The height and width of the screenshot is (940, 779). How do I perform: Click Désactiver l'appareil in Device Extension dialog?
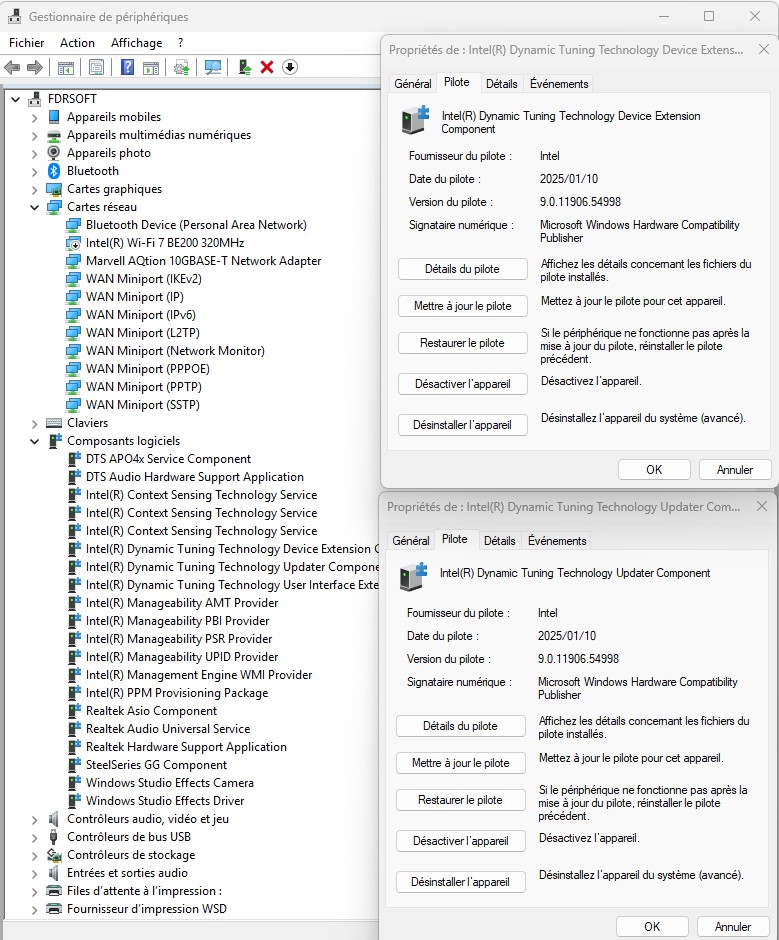coord(462,384)
